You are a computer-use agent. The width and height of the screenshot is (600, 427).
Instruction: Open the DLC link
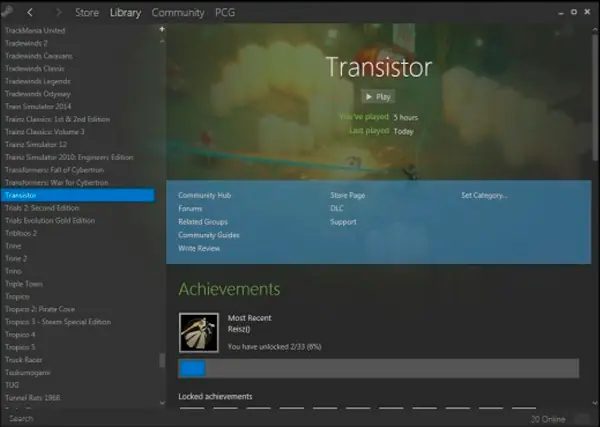click(337, 209)
